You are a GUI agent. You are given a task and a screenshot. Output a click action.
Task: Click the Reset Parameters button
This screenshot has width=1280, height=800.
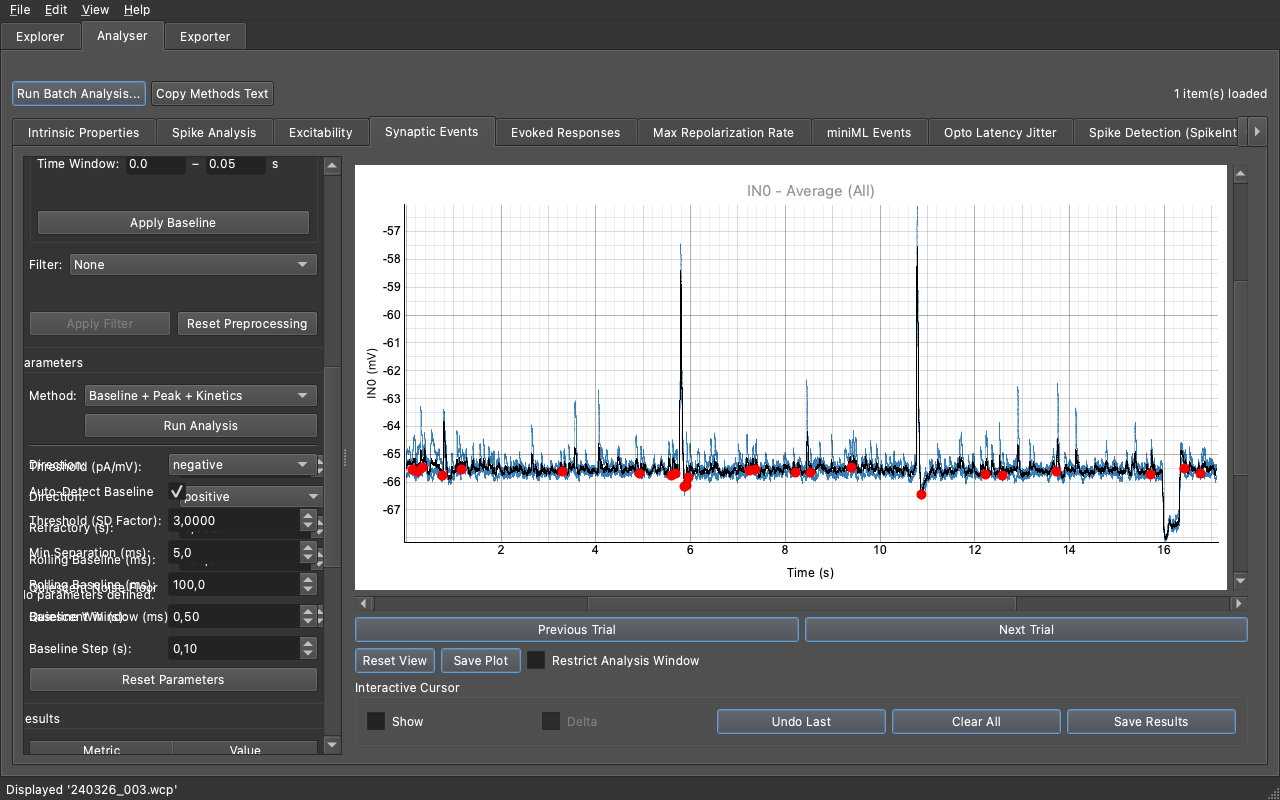tap(173, 680)
